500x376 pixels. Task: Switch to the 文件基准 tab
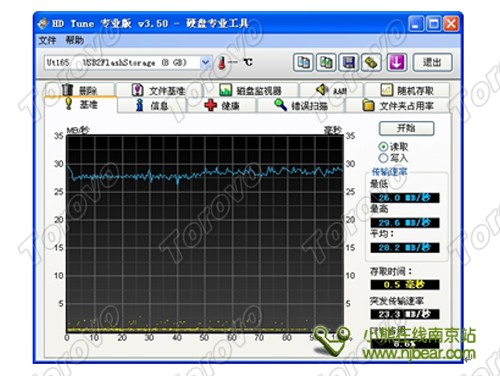(x=159, y=90)
